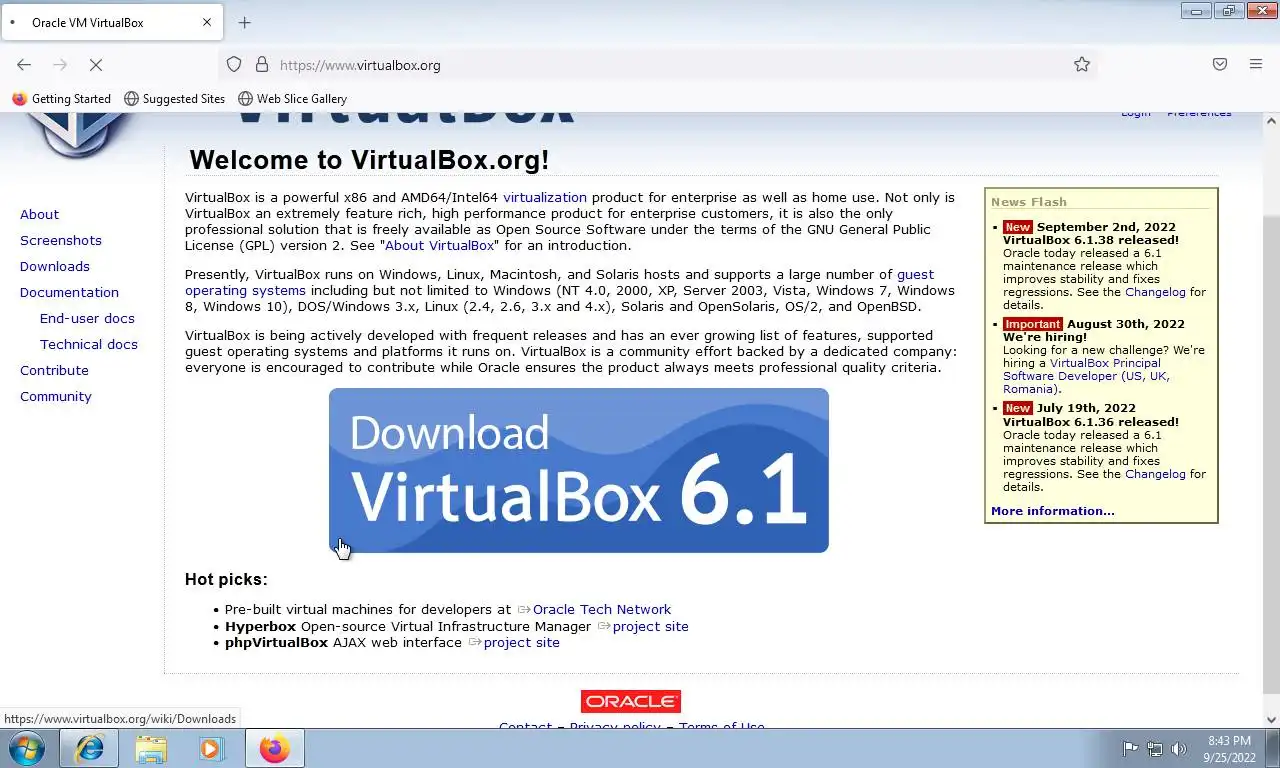The width and height of the screenshot is (1280, 768).
Task: Open End-user docs link
Action: tap(87, 318)
